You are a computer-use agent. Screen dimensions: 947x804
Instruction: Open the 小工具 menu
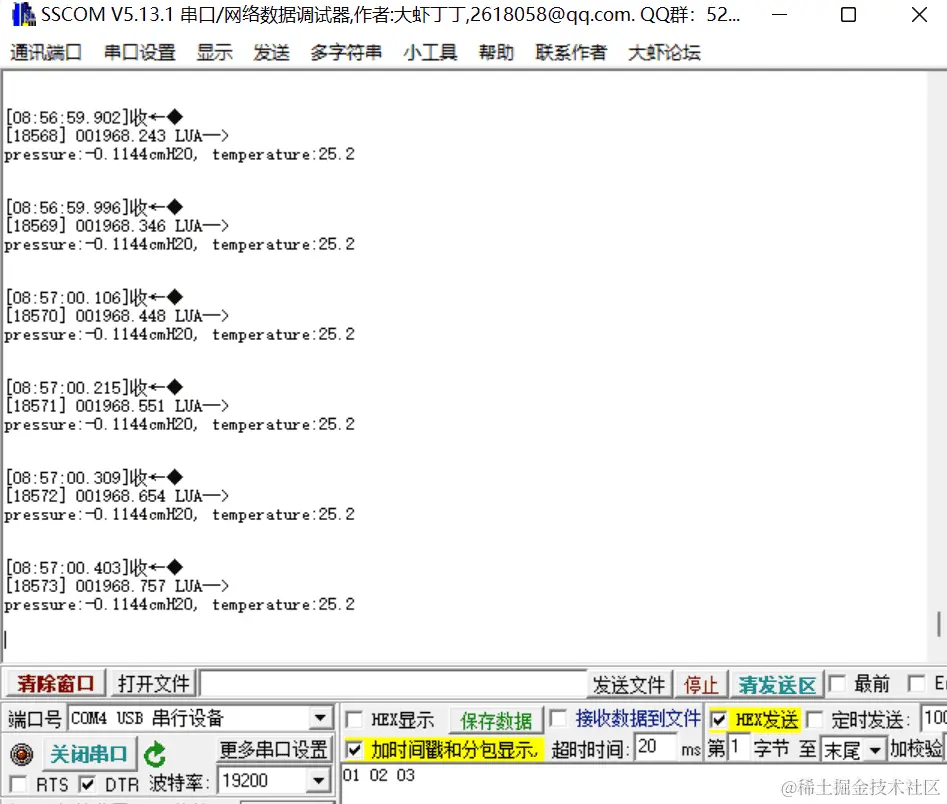(430, 53)
